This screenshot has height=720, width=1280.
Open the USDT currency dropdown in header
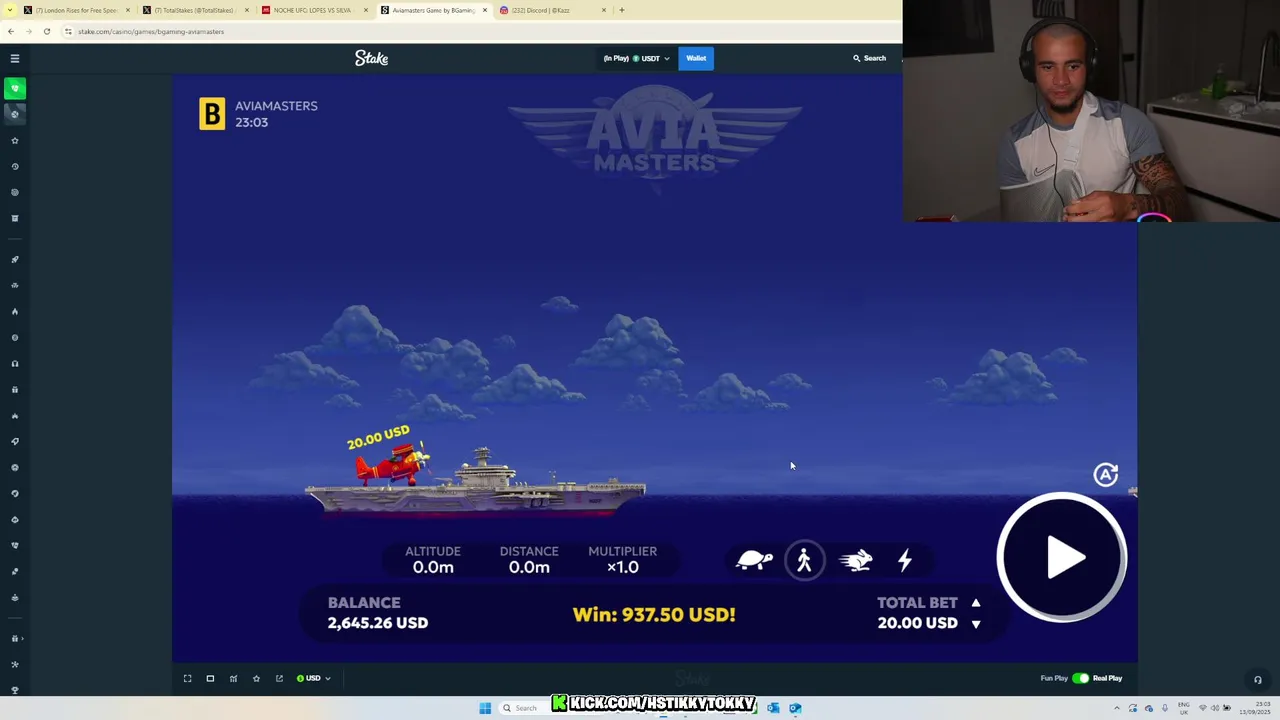tap(637, 58)
